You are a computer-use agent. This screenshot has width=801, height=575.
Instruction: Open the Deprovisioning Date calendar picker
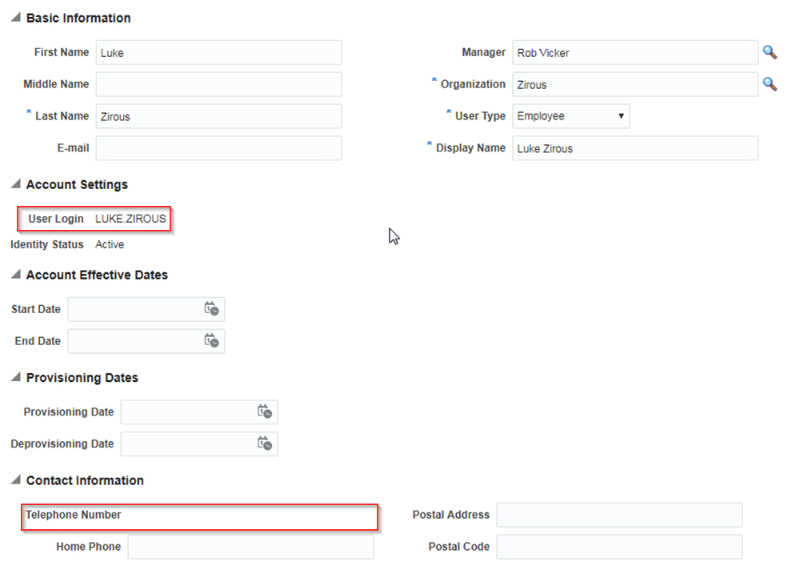point(265,444)
